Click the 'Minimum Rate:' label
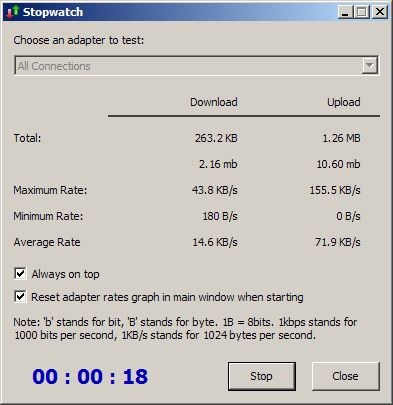The height and width of the screenshot is (405, 393). (x=48, y=216)
